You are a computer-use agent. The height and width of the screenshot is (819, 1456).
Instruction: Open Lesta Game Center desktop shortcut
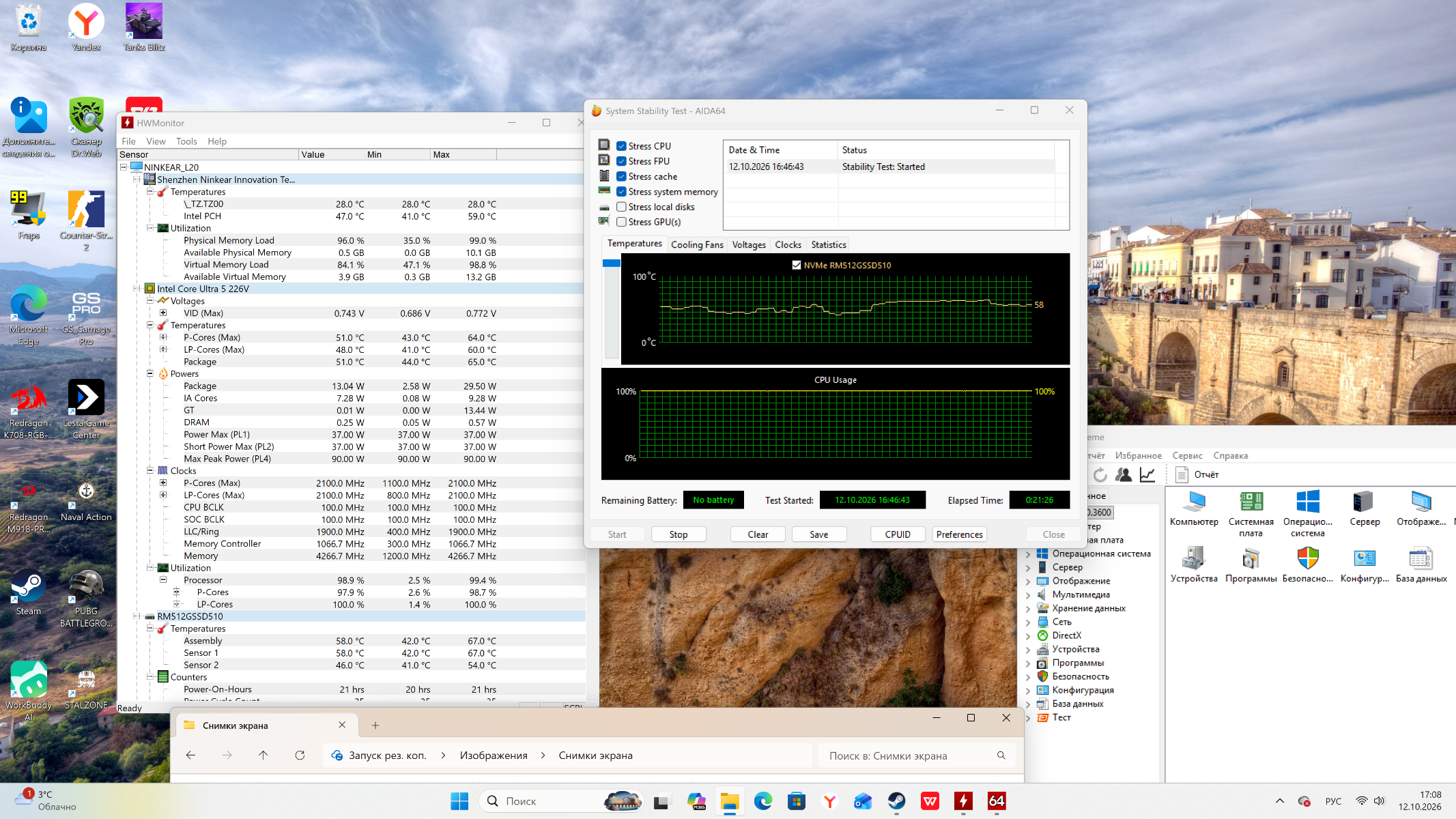pos(86,409)
